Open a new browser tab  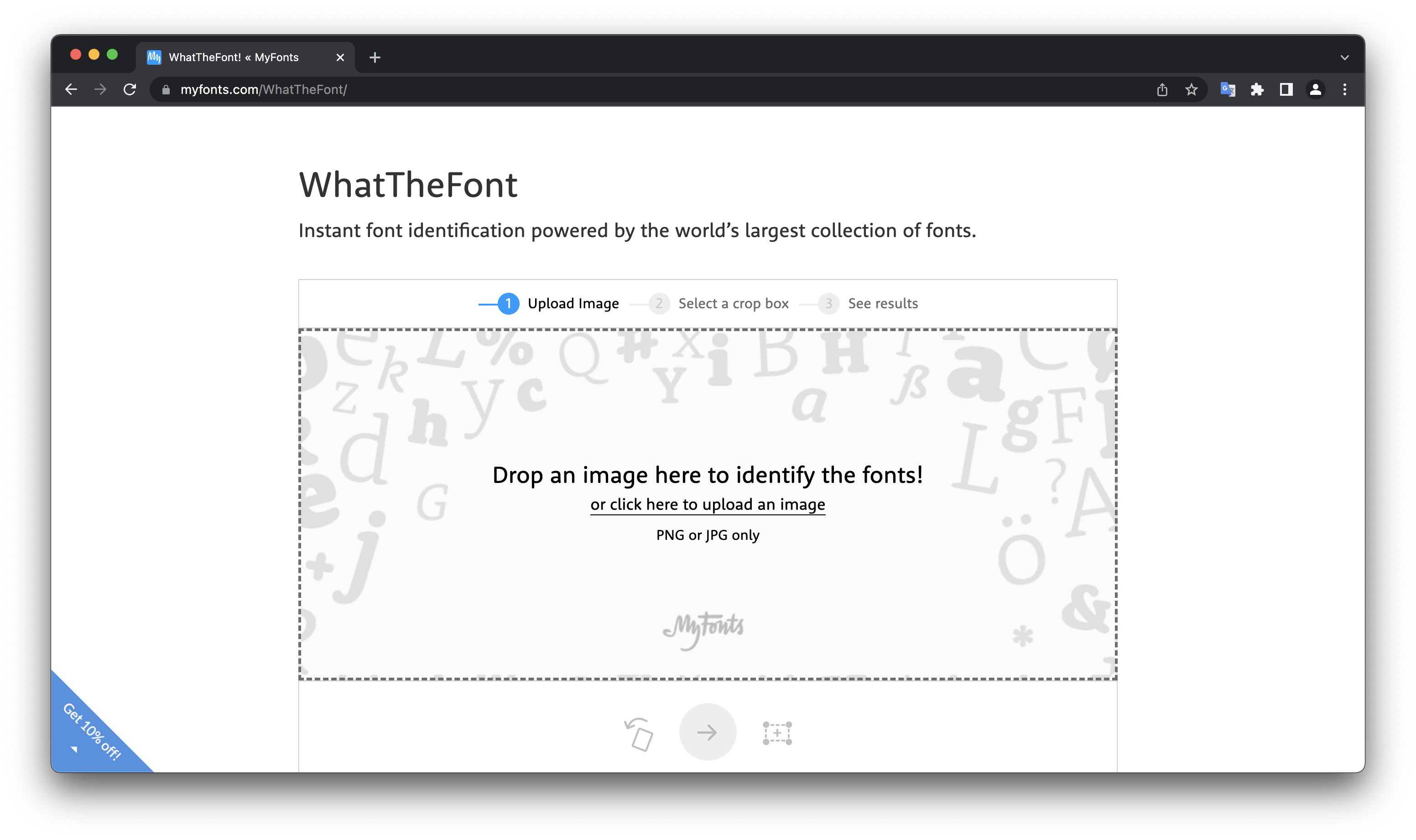(x=374, y=58)
